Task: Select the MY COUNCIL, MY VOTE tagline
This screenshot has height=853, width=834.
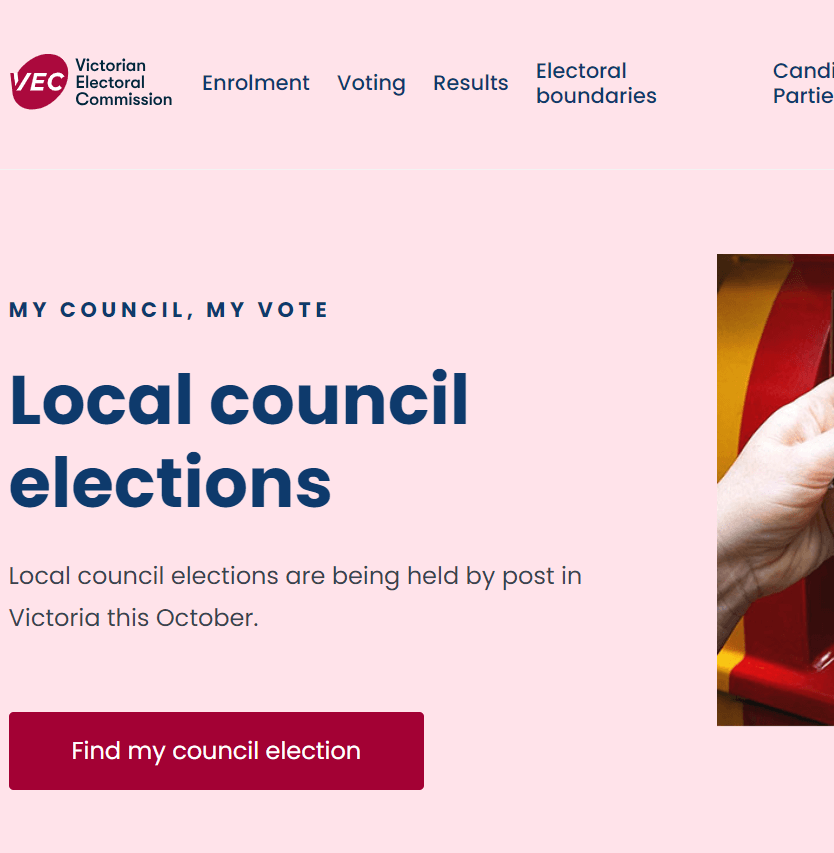Action: pos(167,309)
